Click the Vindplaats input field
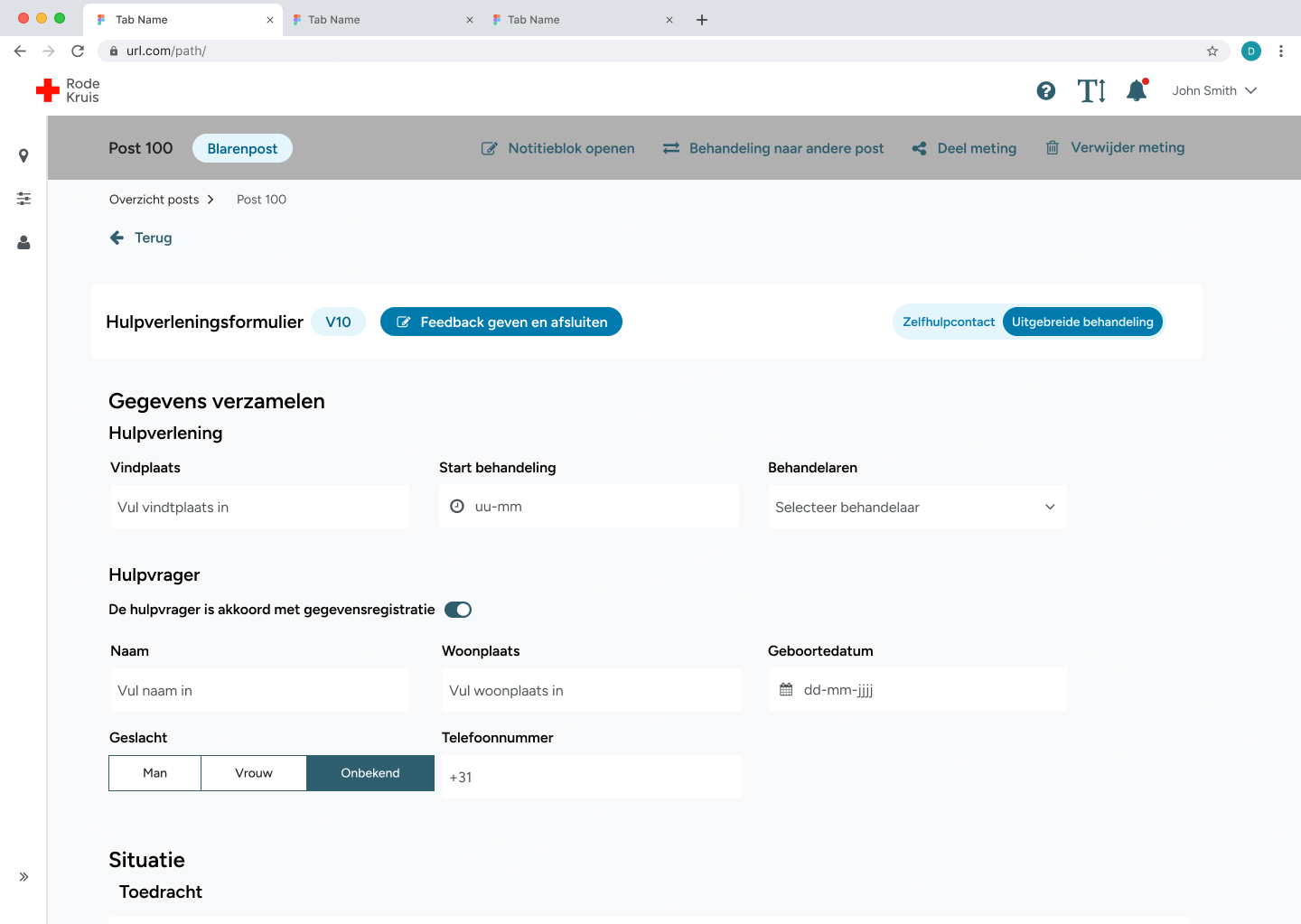This screenshot has width=1301, height=924. 260,507
